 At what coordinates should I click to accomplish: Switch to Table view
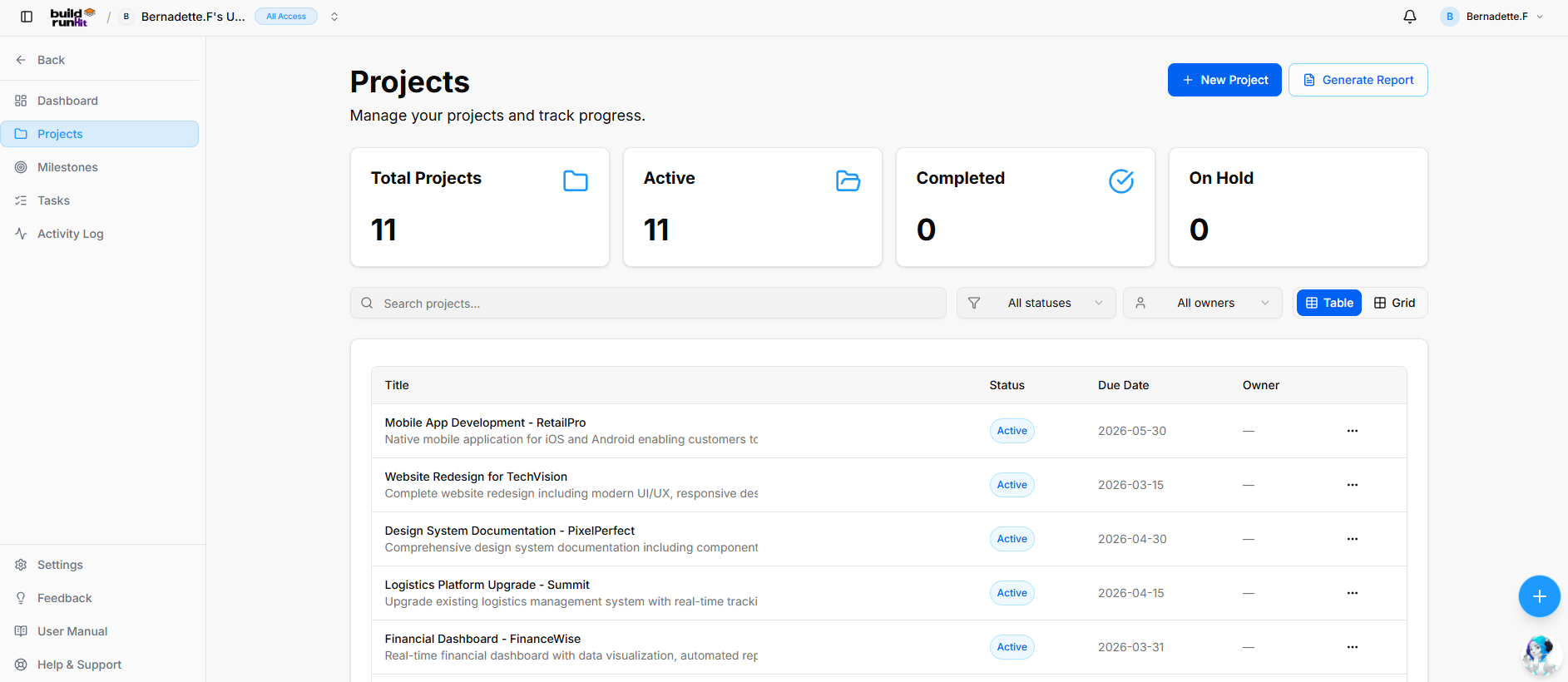coord(1329,303)
